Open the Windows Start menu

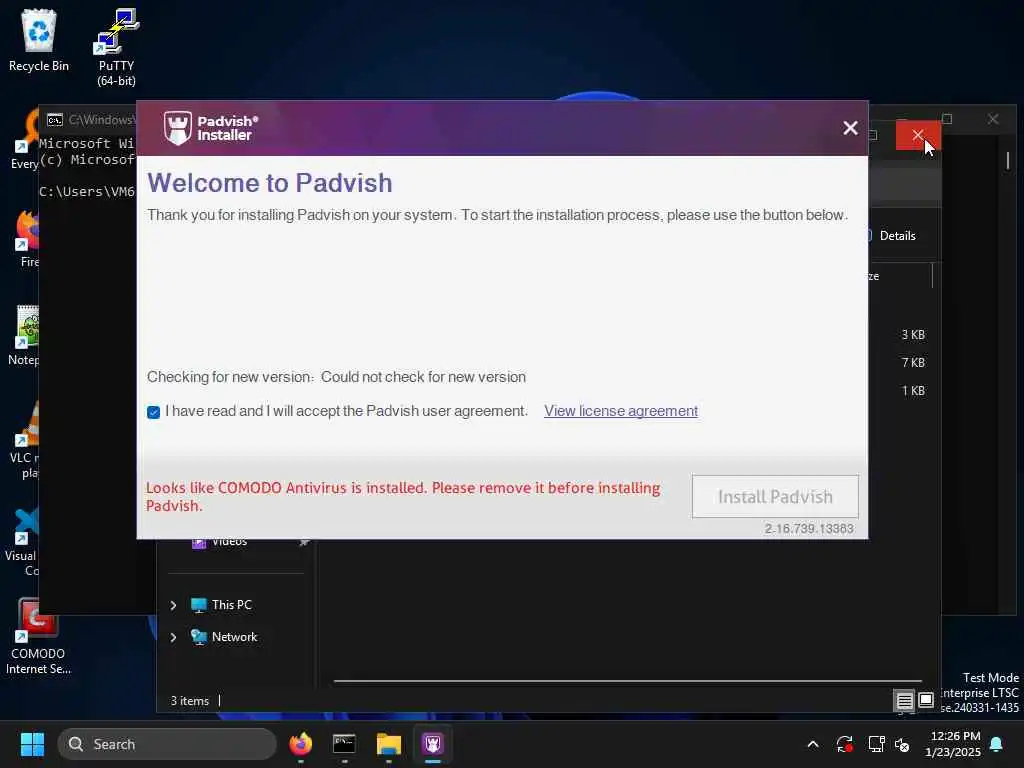(x=32, y=744)
